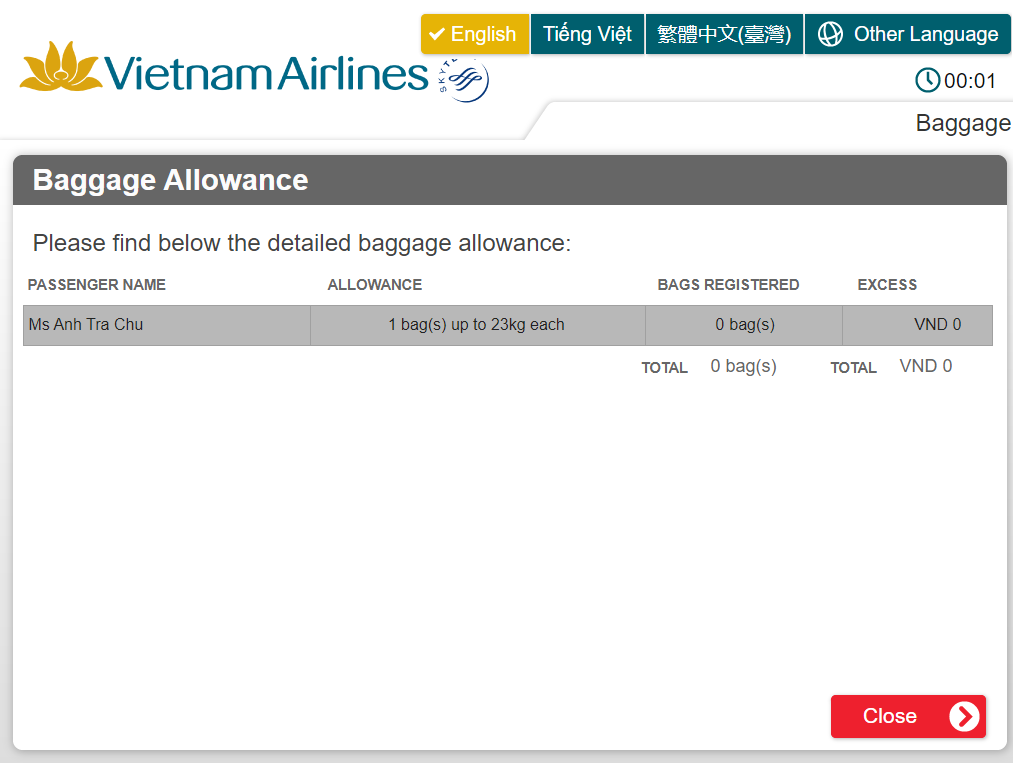Close the Baggage Allowance dialog
This screenshot has height=763, width=1013.
click(x=907, y=716)
